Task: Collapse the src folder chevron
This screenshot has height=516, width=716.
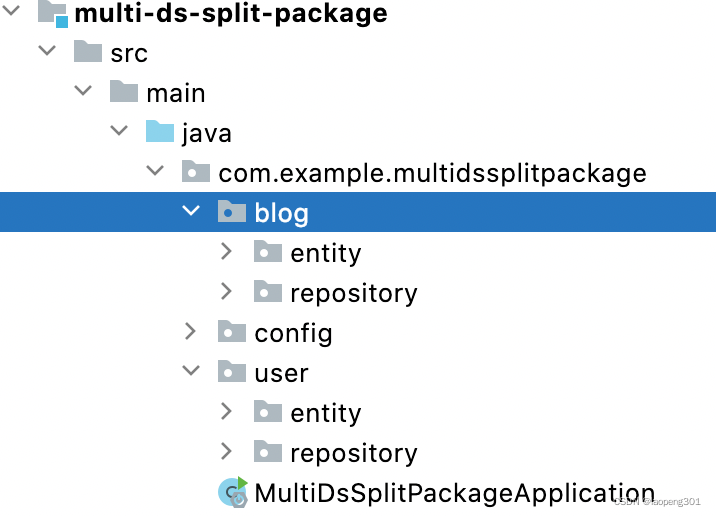Action: coord(47,52)
